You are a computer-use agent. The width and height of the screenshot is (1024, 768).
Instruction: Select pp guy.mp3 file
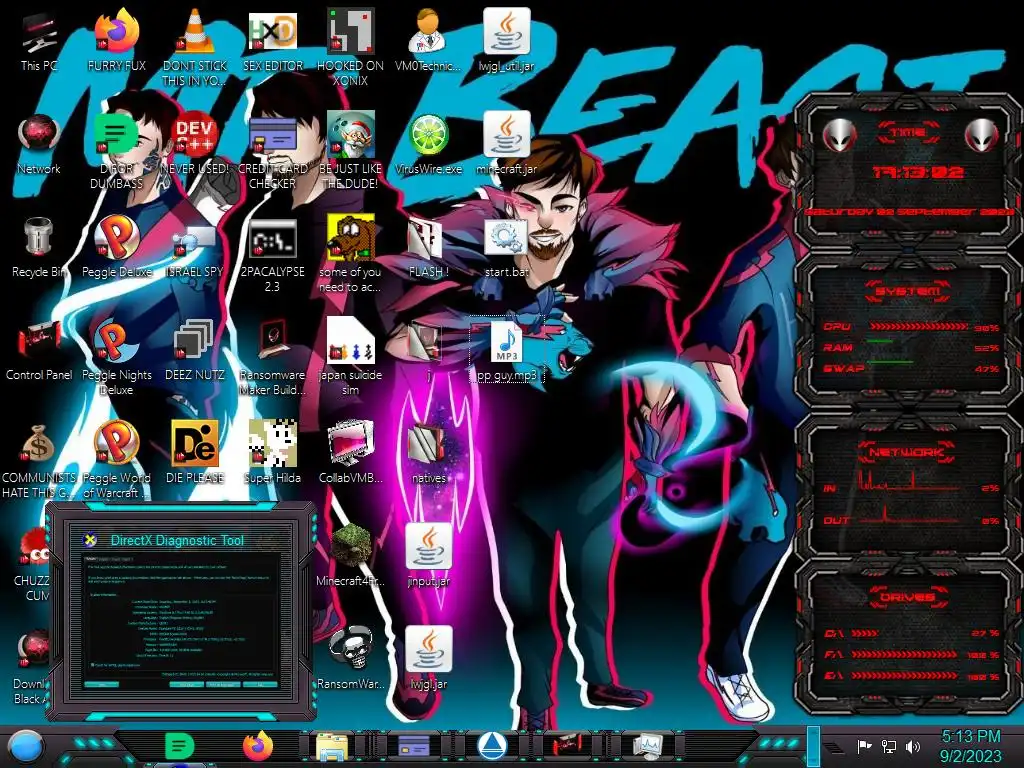[x=506, y=351]
